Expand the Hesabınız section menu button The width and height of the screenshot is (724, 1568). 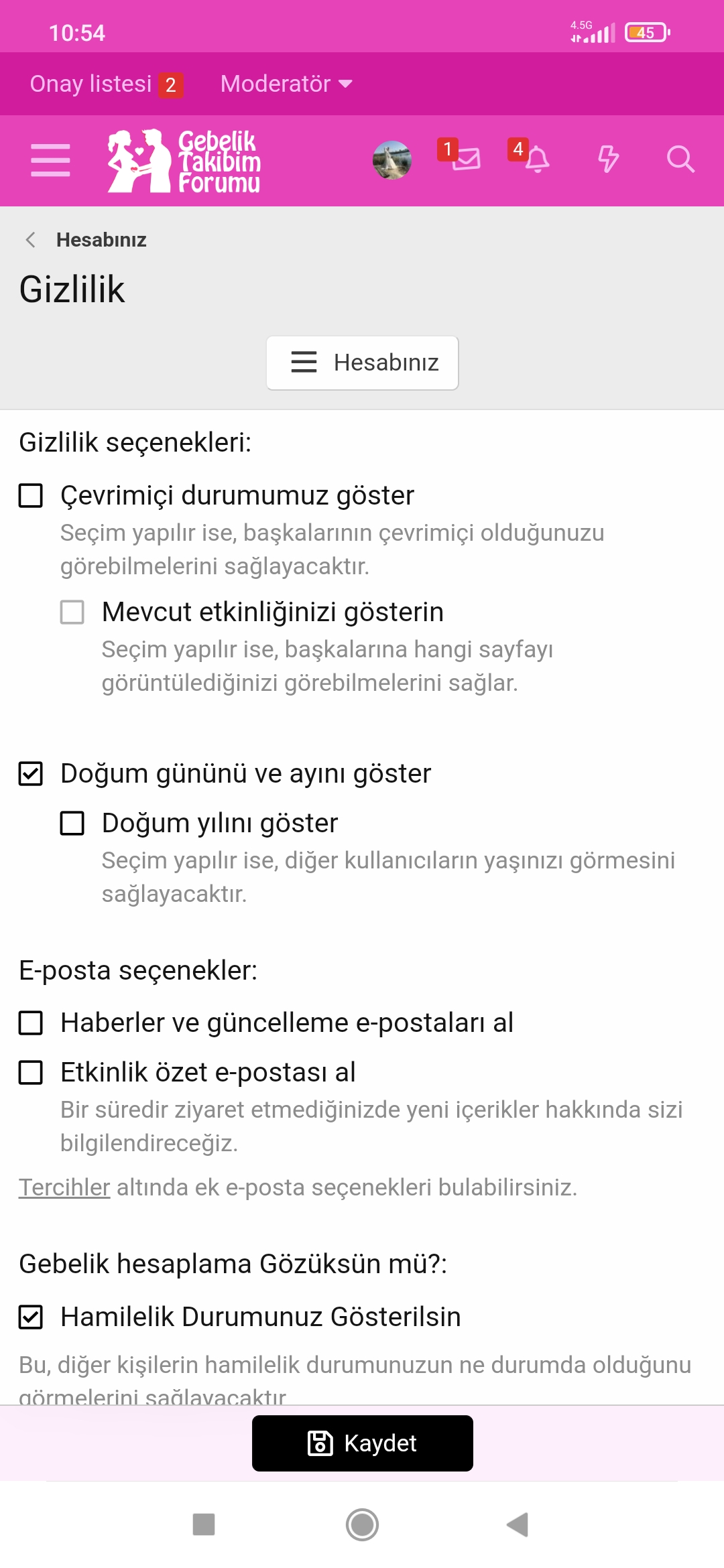point(363,363)
